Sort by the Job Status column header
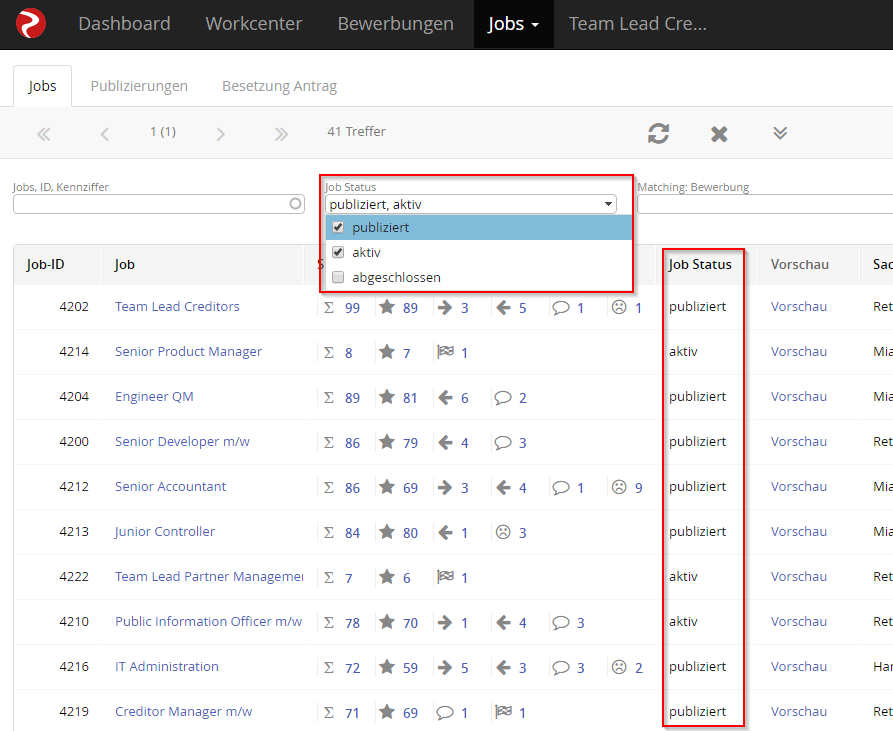 700,264
